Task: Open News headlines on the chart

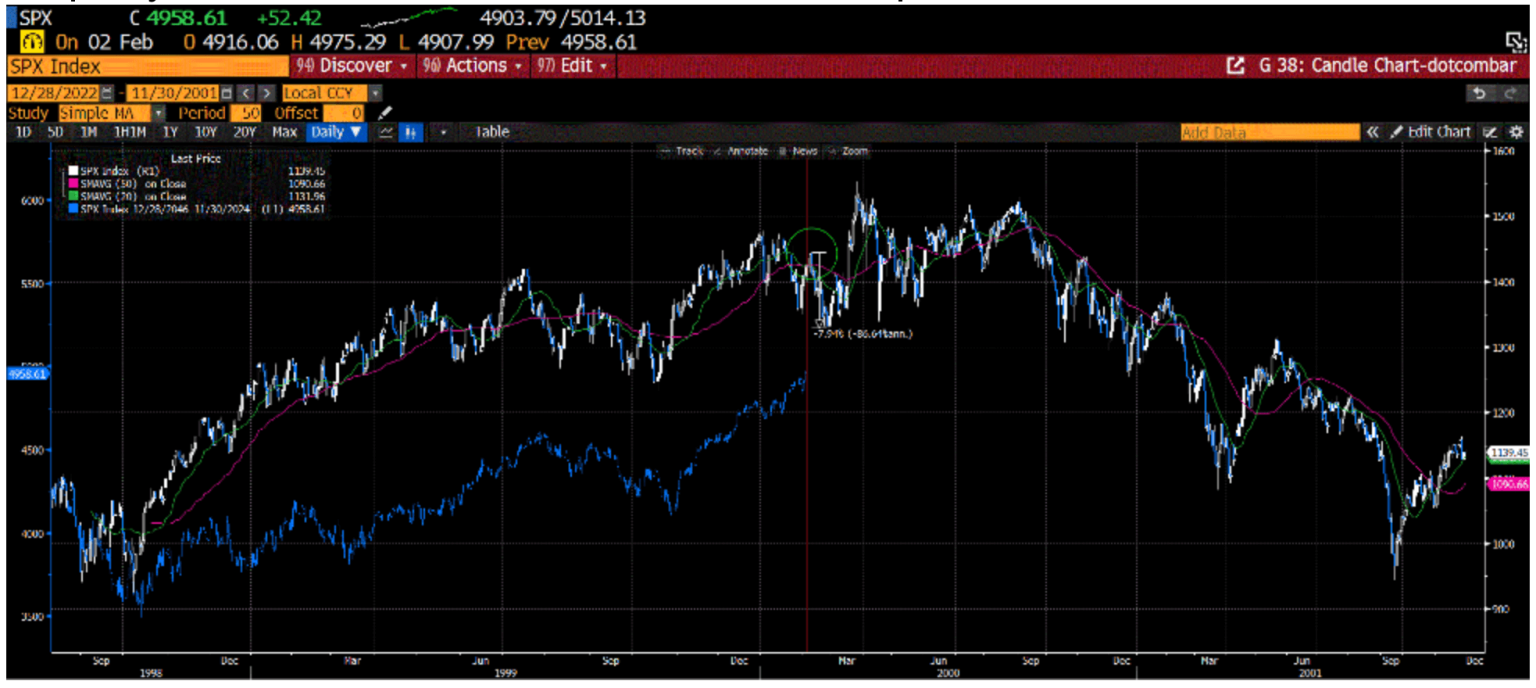Action: pyautogui.click(x=804, y=151)
